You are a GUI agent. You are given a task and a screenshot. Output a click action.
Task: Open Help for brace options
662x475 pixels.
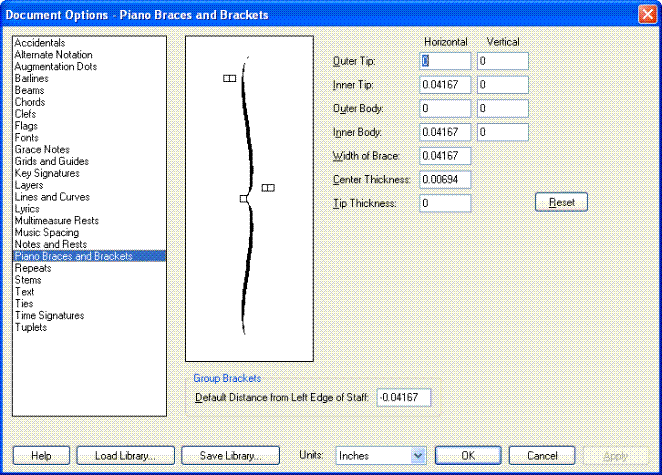(x=41, y=455)
